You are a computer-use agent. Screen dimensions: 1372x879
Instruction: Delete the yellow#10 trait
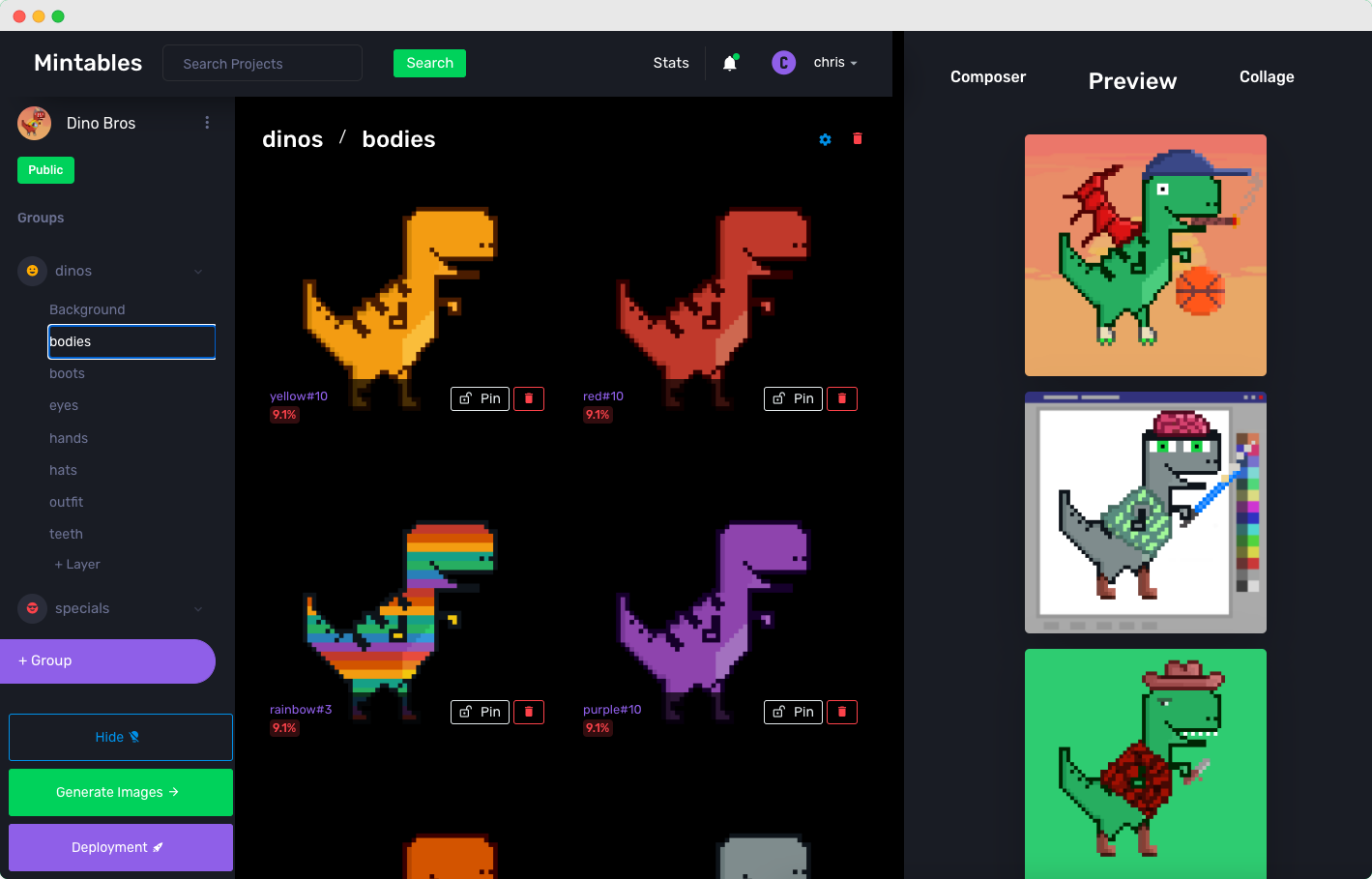[x=529, y=398]
